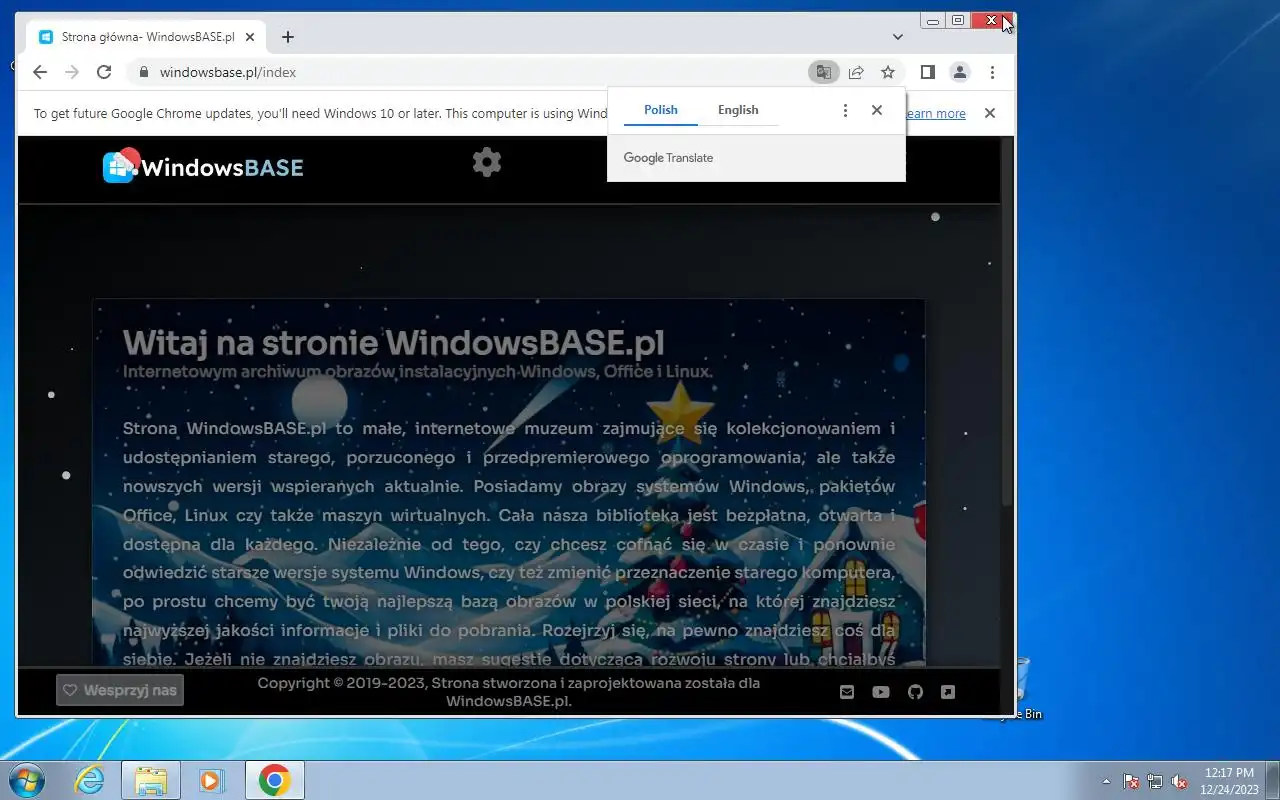This screenshot has width=1280, height=800.
Task: Expand the tab search dropdown arrow
Action: 898,37
